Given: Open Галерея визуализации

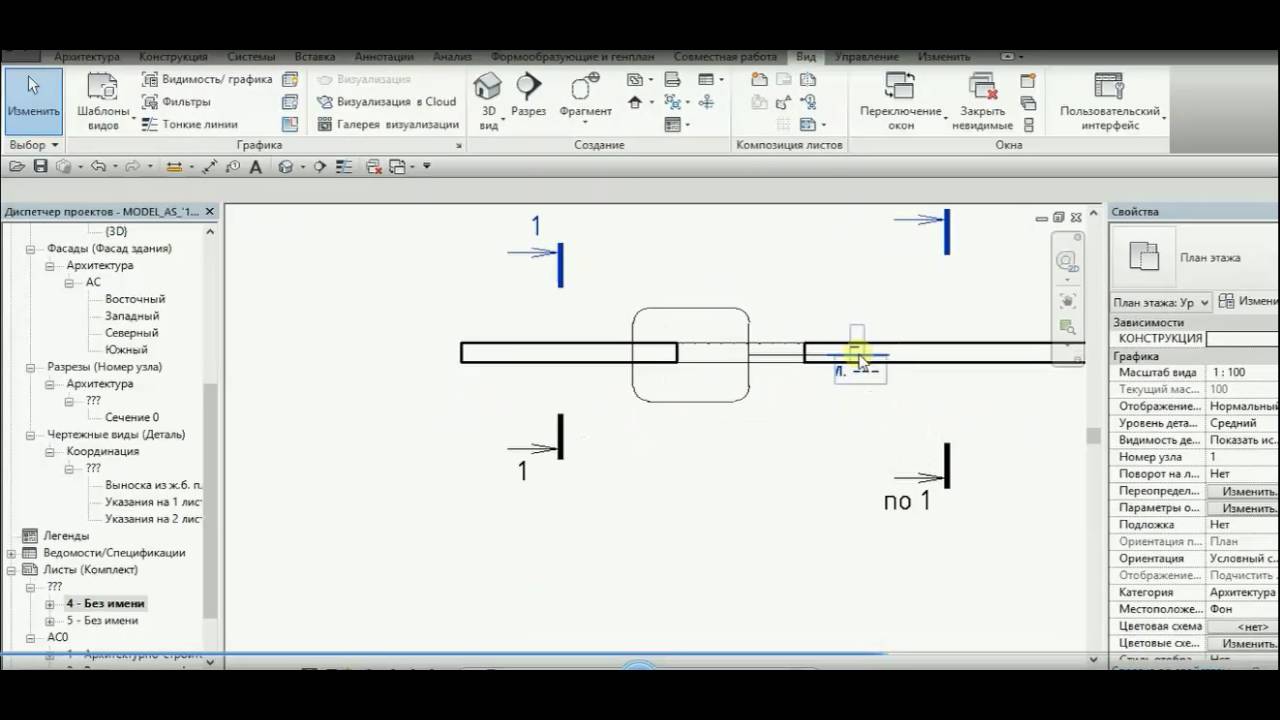Looking at the screenshot, I should tap(388, 125).
